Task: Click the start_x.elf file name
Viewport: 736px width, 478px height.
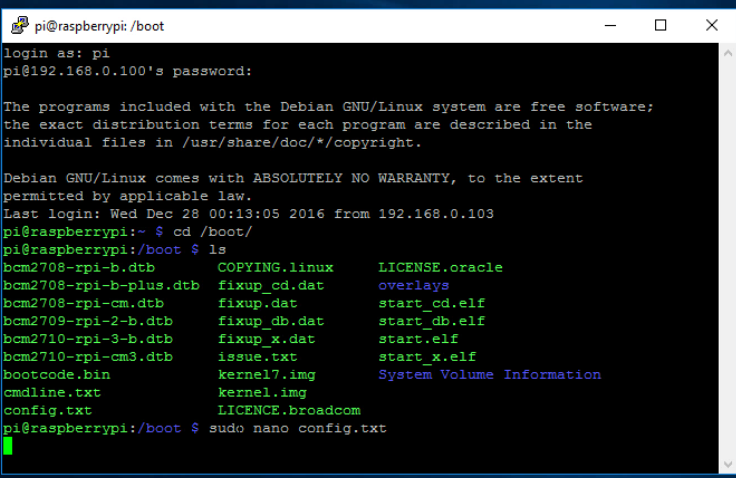Action: pyautogui.click(x=427, y=356)
